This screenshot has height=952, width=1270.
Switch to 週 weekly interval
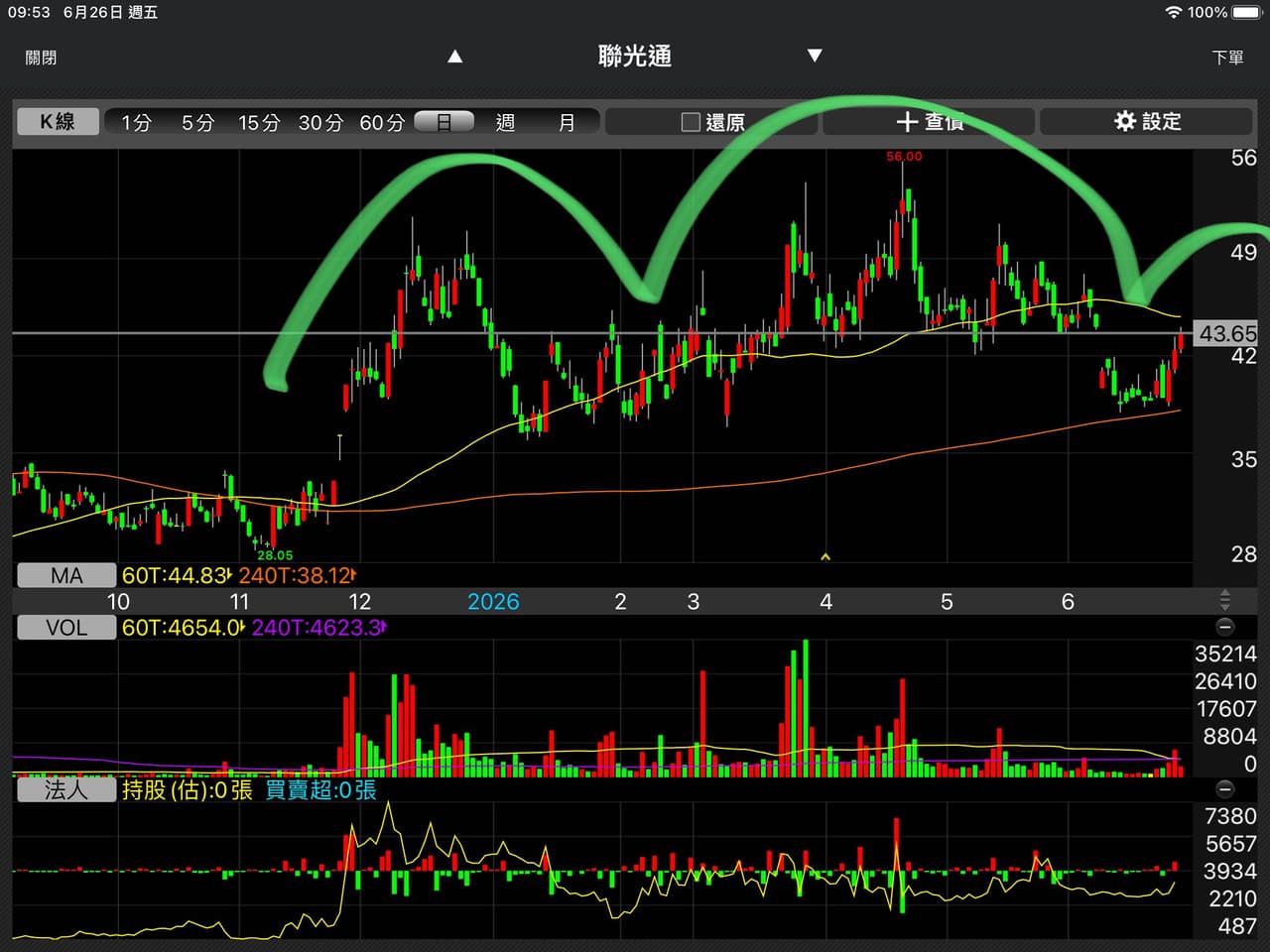[505, 122]
